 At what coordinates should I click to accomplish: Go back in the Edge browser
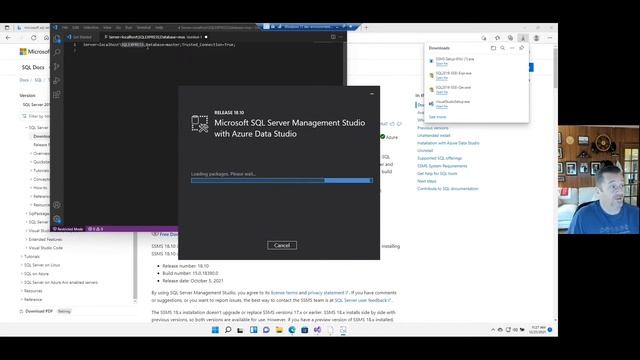pos(9,38)
